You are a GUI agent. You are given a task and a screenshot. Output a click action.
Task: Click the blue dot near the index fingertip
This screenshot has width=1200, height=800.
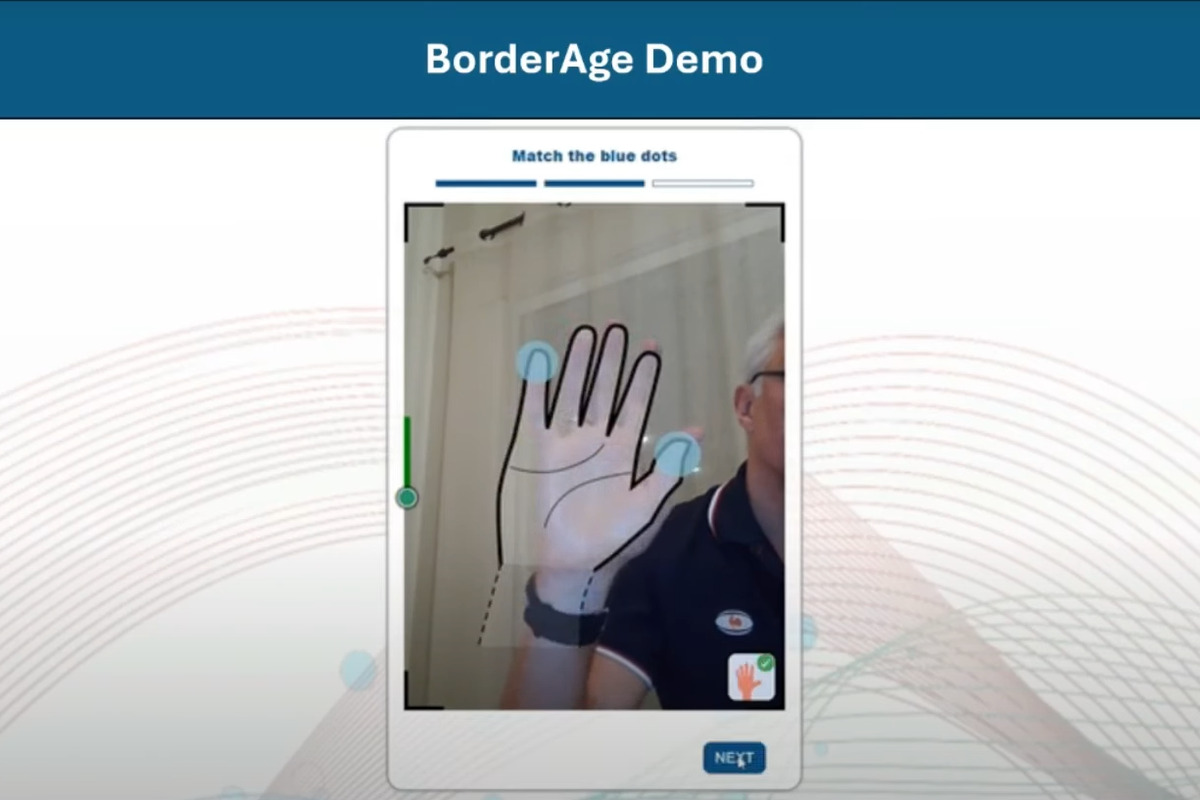coord(537,362)
